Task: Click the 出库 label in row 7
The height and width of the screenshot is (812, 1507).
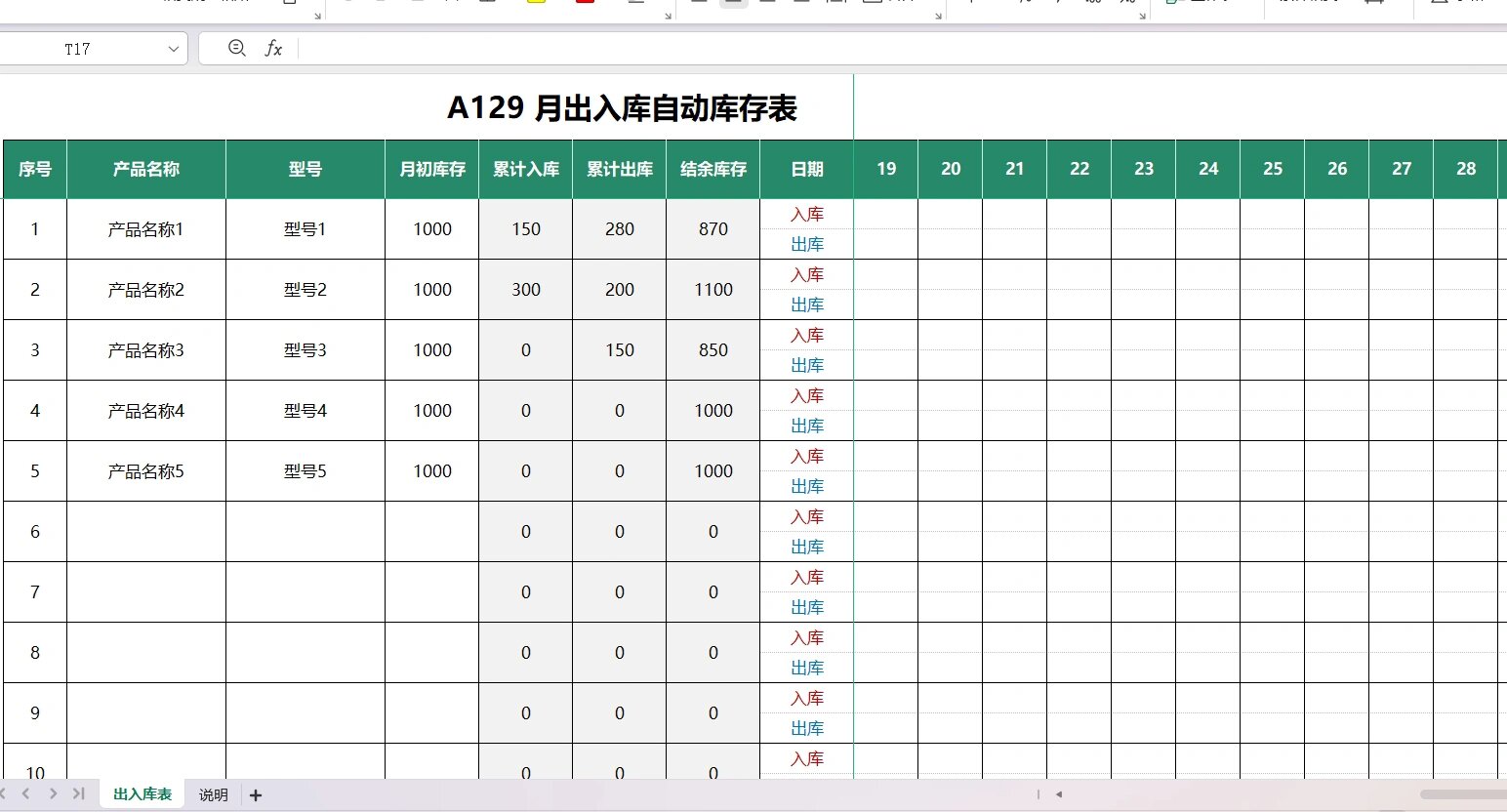Action: [807, 607]
